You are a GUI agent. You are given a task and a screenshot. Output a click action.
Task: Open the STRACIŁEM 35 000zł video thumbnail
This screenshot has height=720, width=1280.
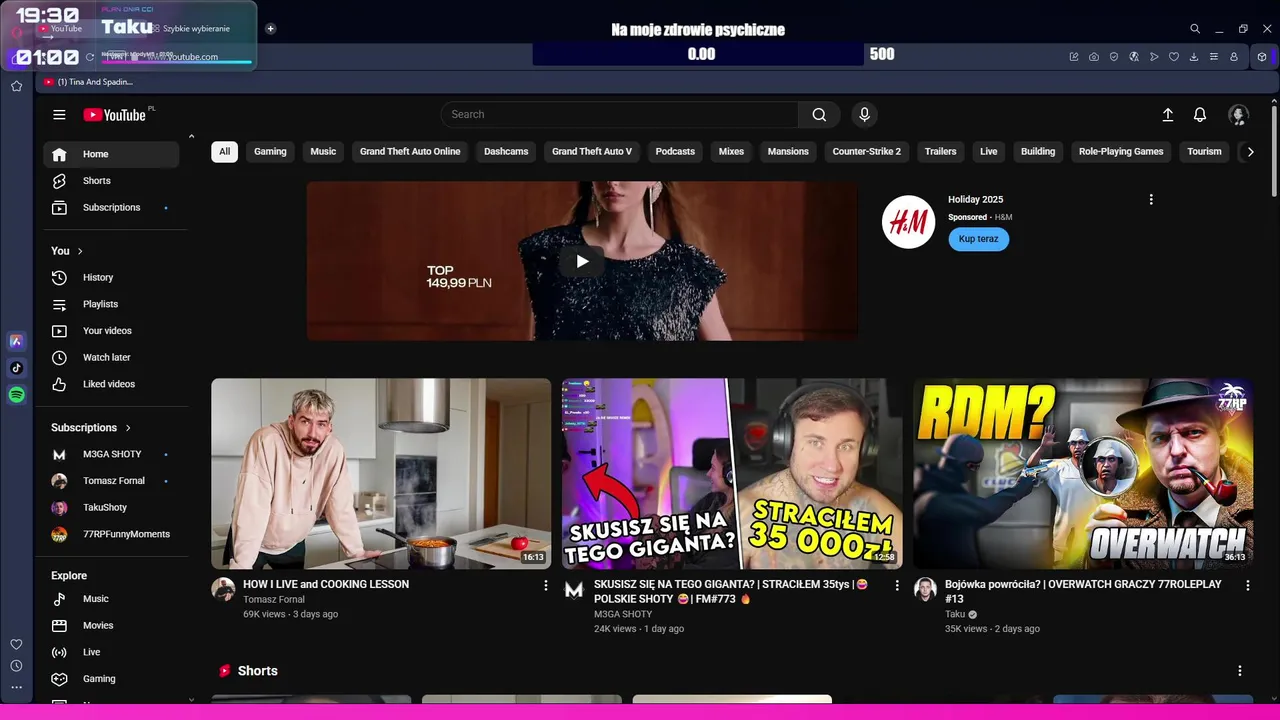(732, 474)
